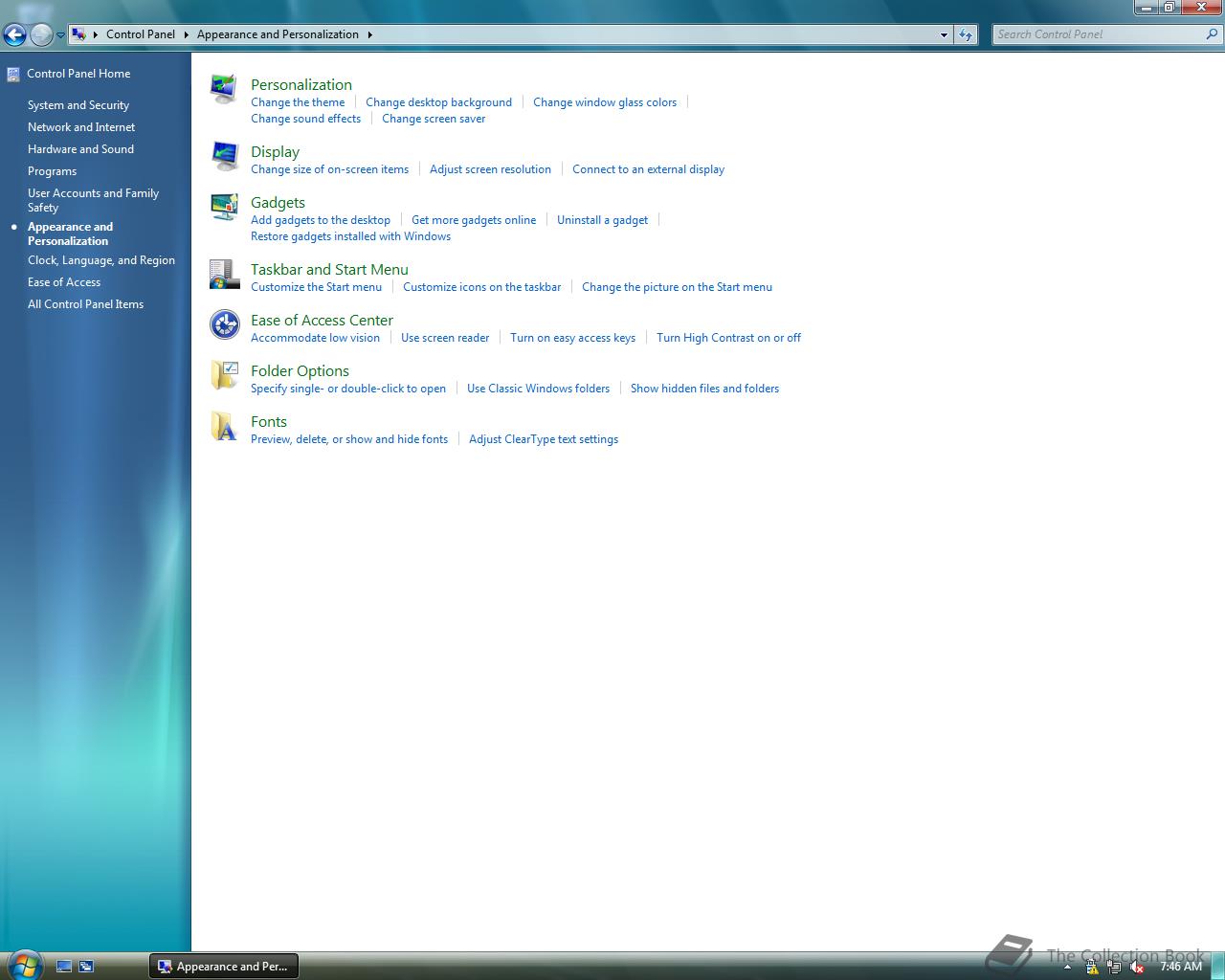
Task: Click Use screen reader link
Action: click(445, 338)
